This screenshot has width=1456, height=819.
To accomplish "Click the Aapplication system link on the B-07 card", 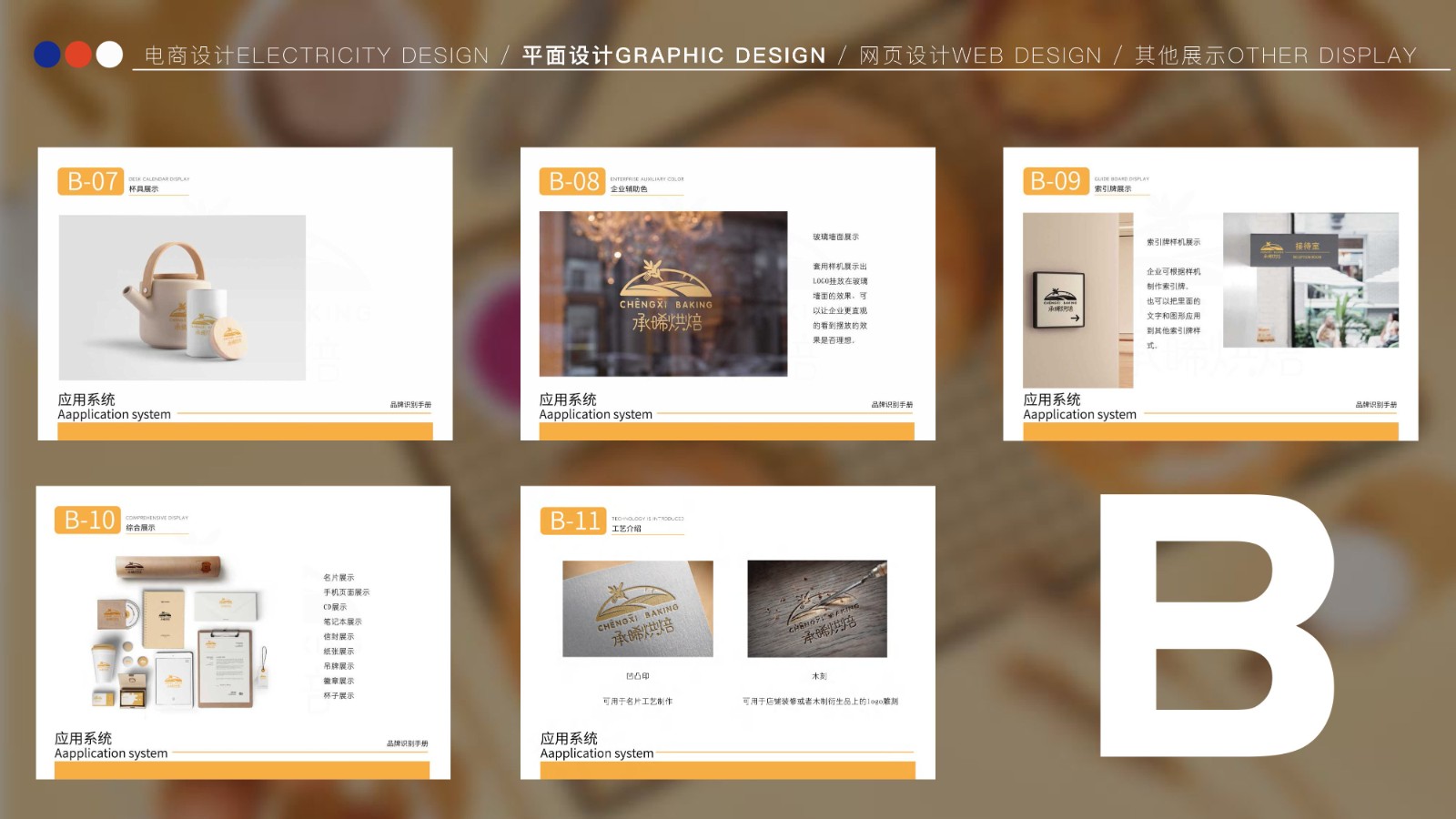I will pyautogui.click(x=113, y=414).
